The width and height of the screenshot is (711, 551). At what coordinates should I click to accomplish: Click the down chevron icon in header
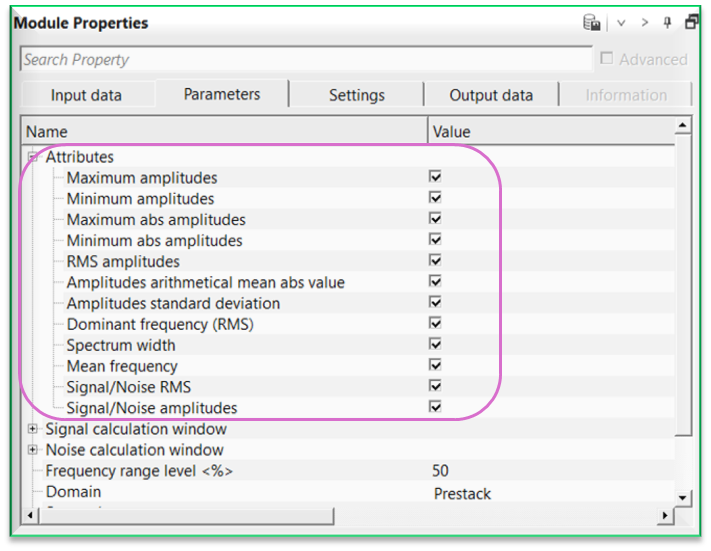click(621, 23)
